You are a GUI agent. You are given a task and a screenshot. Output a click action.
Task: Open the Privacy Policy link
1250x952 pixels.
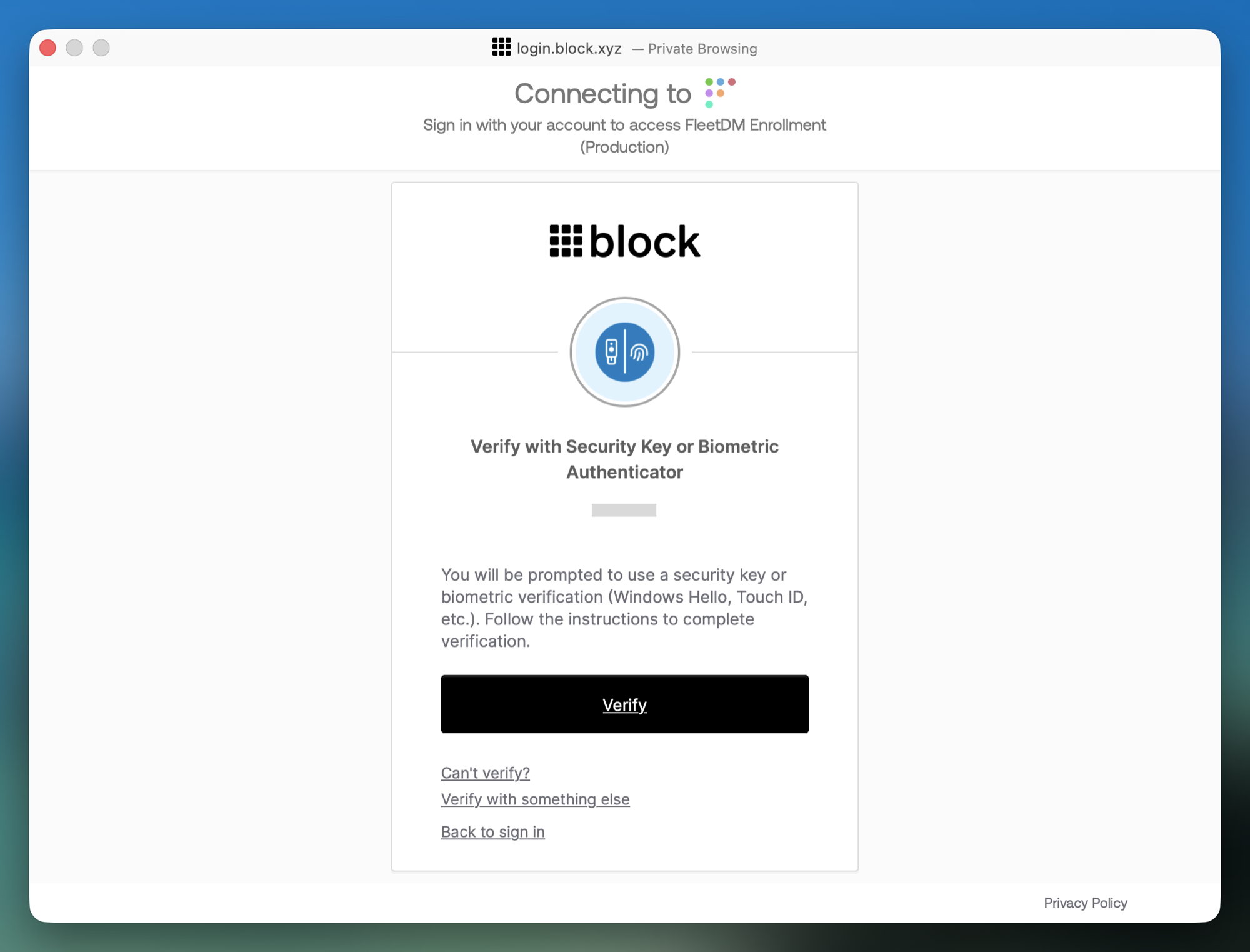point(1086,903)
